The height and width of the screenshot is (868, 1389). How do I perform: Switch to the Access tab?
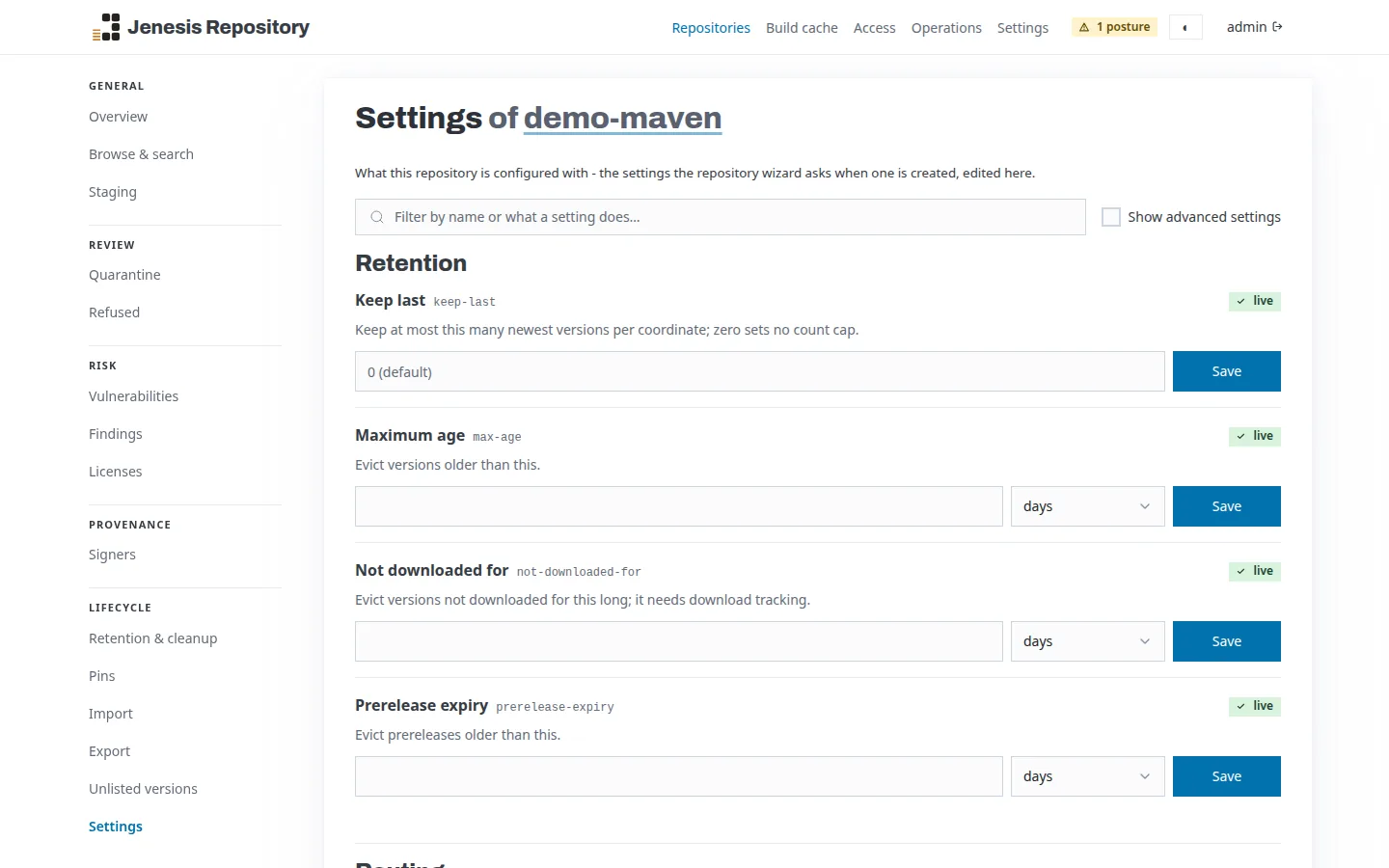[x=875, y=28]
